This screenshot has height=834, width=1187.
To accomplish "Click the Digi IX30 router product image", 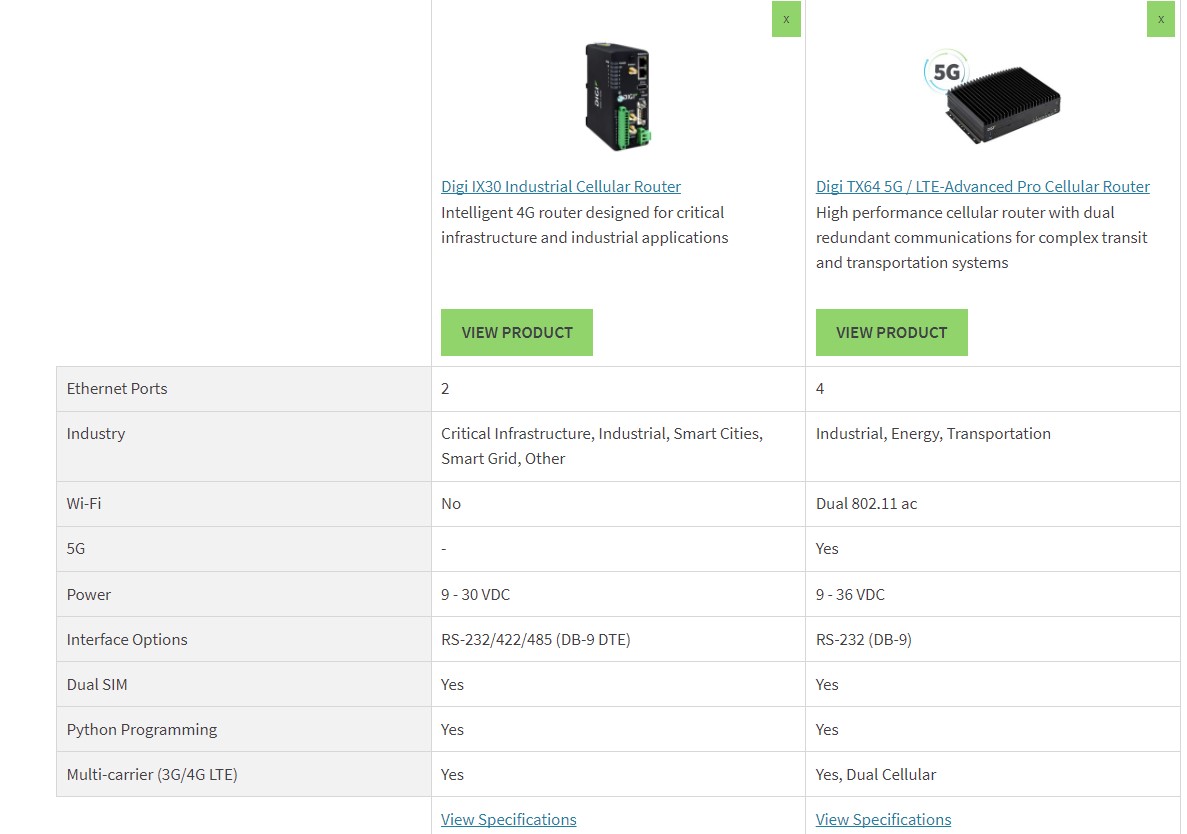I will (x=618, y=97).
